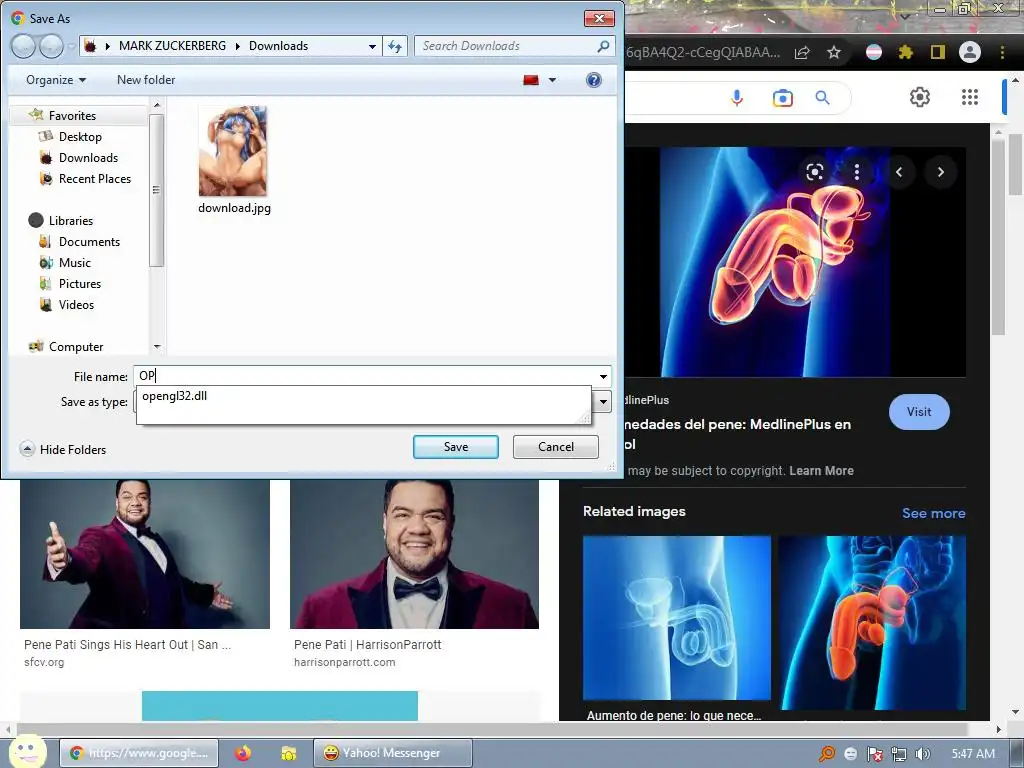
Task: Open the Chrome Extensions puzzle icon
Action: pyautogui.click(x=905, y=52)
